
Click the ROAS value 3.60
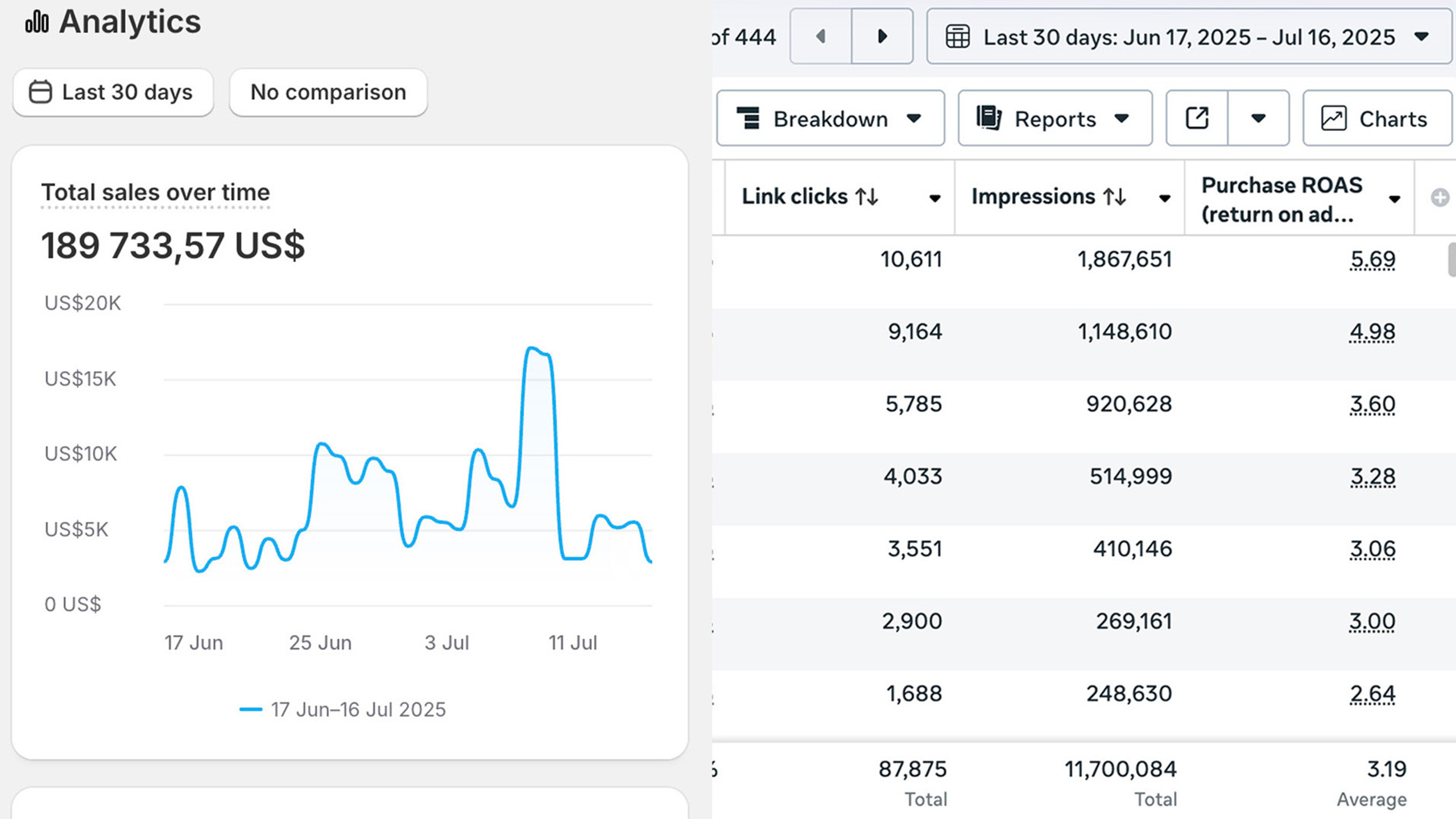coord(1372,404)
